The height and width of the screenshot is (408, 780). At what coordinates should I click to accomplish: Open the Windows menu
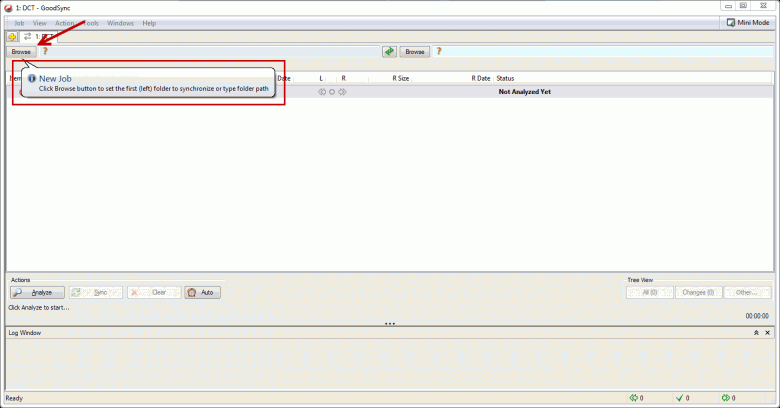click(120, 23)
